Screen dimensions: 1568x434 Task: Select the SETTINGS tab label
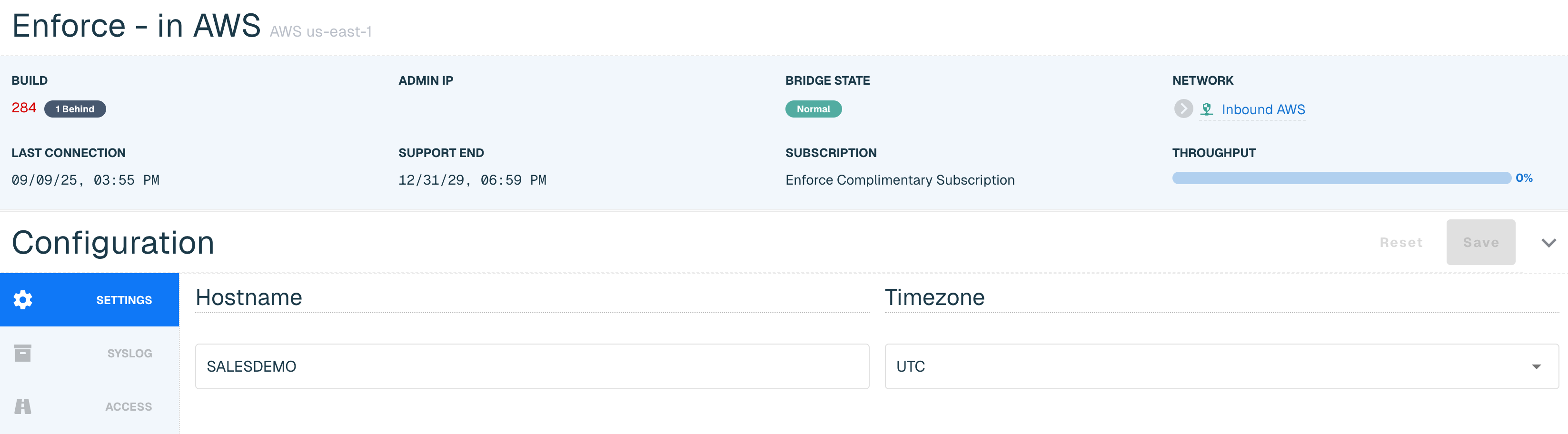pos(124,300)
